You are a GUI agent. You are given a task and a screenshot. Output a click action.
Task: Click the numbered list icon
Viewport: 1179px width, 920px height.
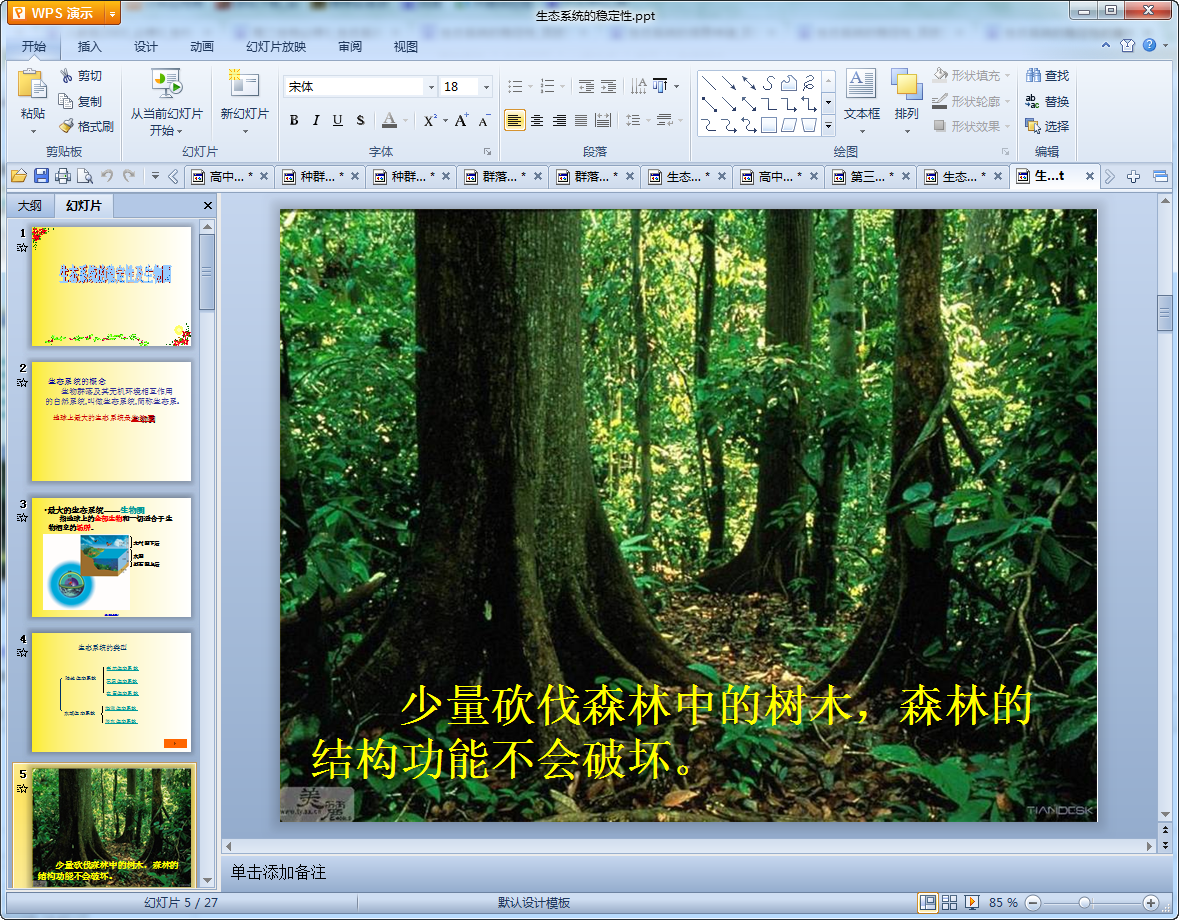click(x=547, y=86)
